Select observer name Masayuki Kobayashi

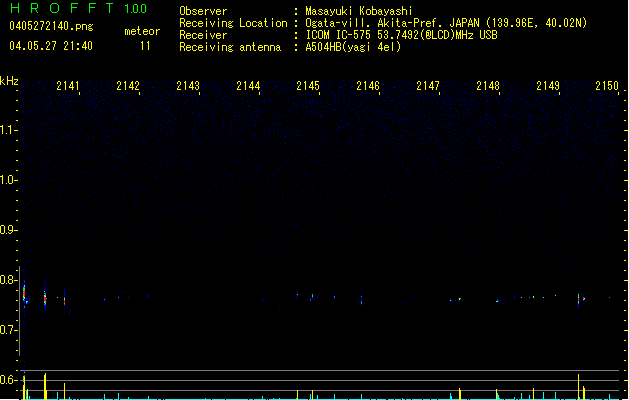click(359, 11)
